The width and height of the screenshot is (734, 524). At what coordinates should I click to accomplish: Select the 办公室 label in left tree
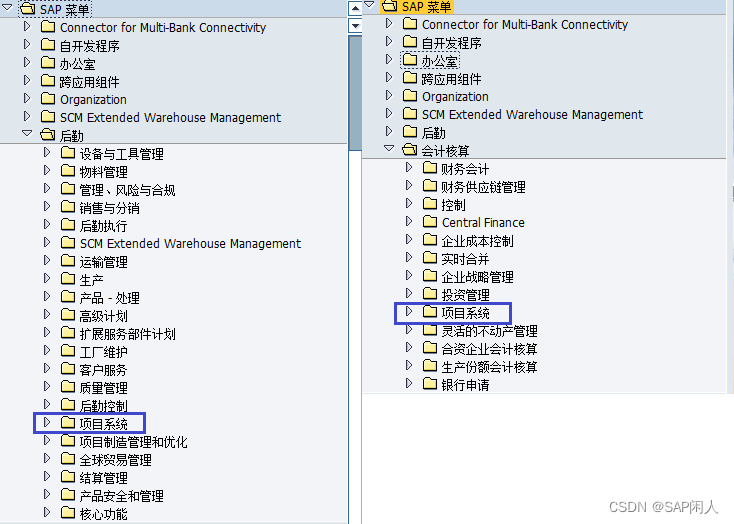pos(78,64)
